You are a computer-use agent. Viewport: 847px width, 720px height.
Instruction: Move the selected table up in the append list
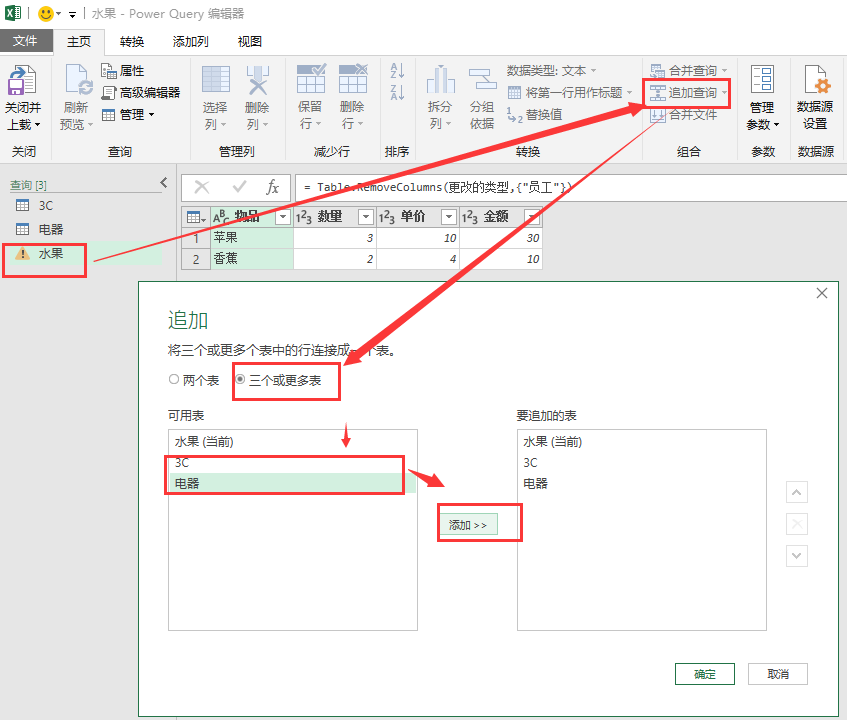[797, 492]
